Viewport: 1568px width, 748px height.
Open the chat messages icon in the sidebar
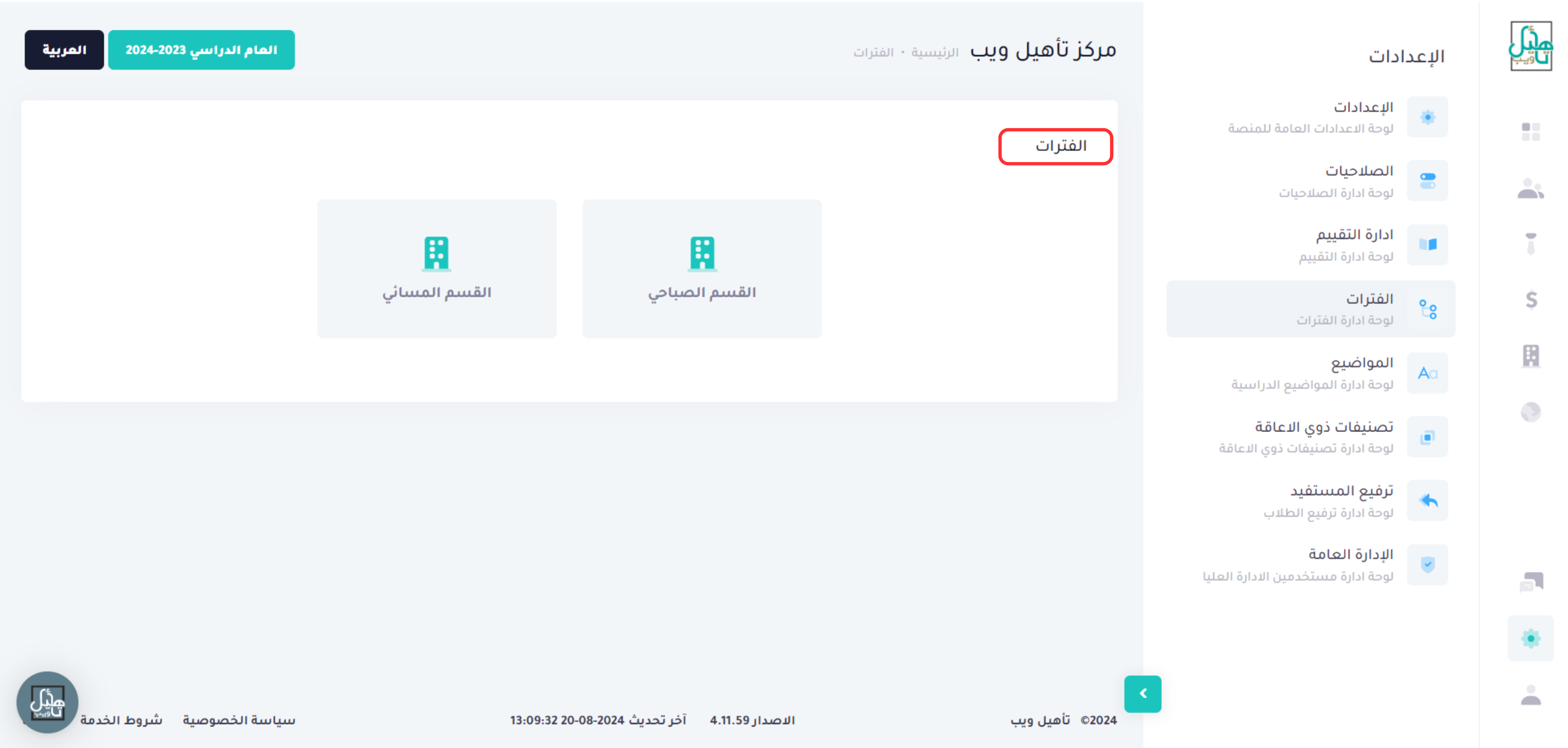1531,582
